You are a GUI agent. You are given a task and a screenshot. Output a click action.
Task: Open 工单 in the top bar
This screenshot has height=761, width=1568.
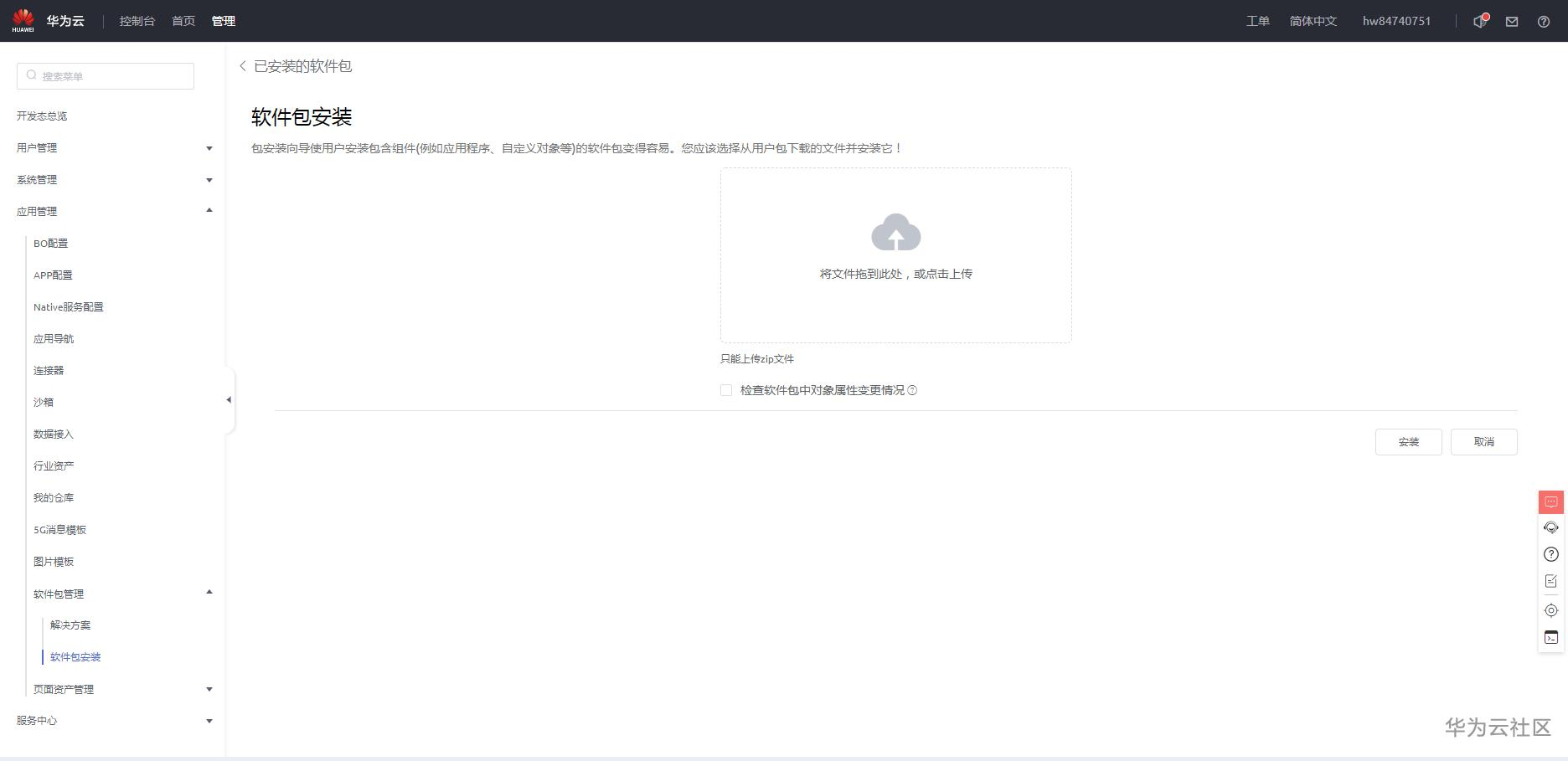click(x=1258, y=21)
